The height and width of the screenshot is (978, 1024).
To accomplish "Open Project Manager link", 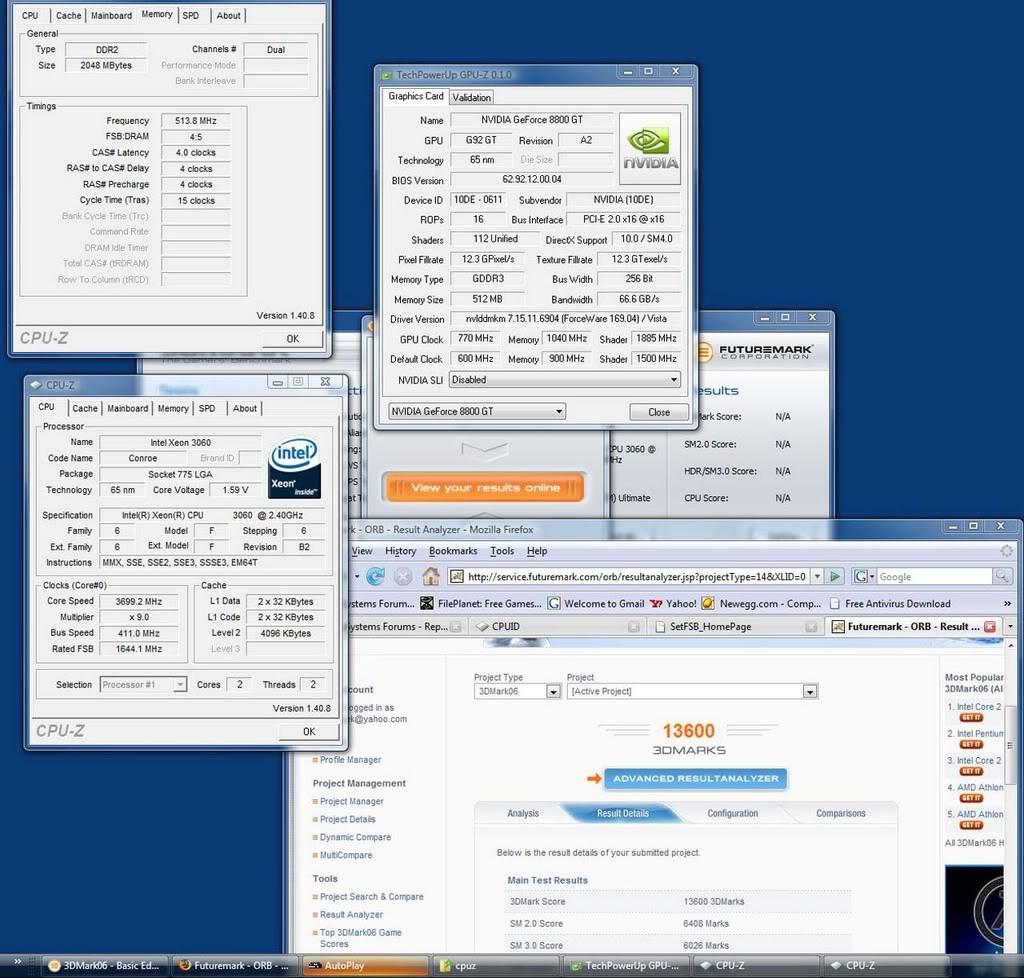I will click(x=351, y=801).
